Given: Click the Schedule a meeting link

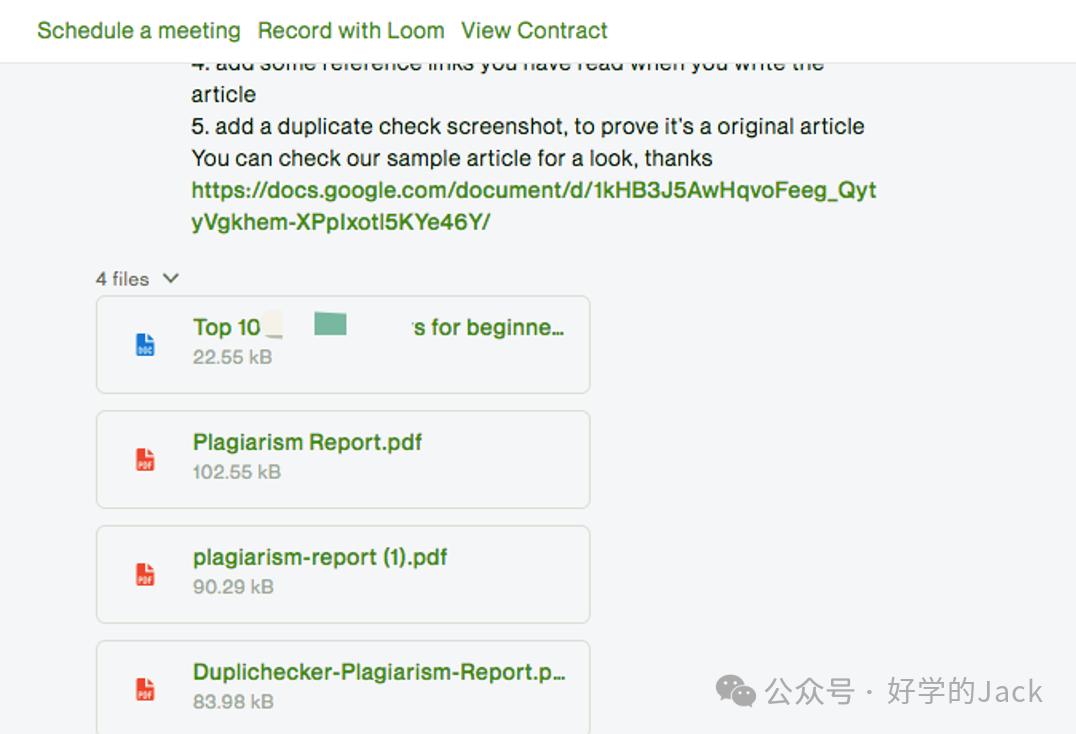Looking at the screenshot, I should (139, 31).
